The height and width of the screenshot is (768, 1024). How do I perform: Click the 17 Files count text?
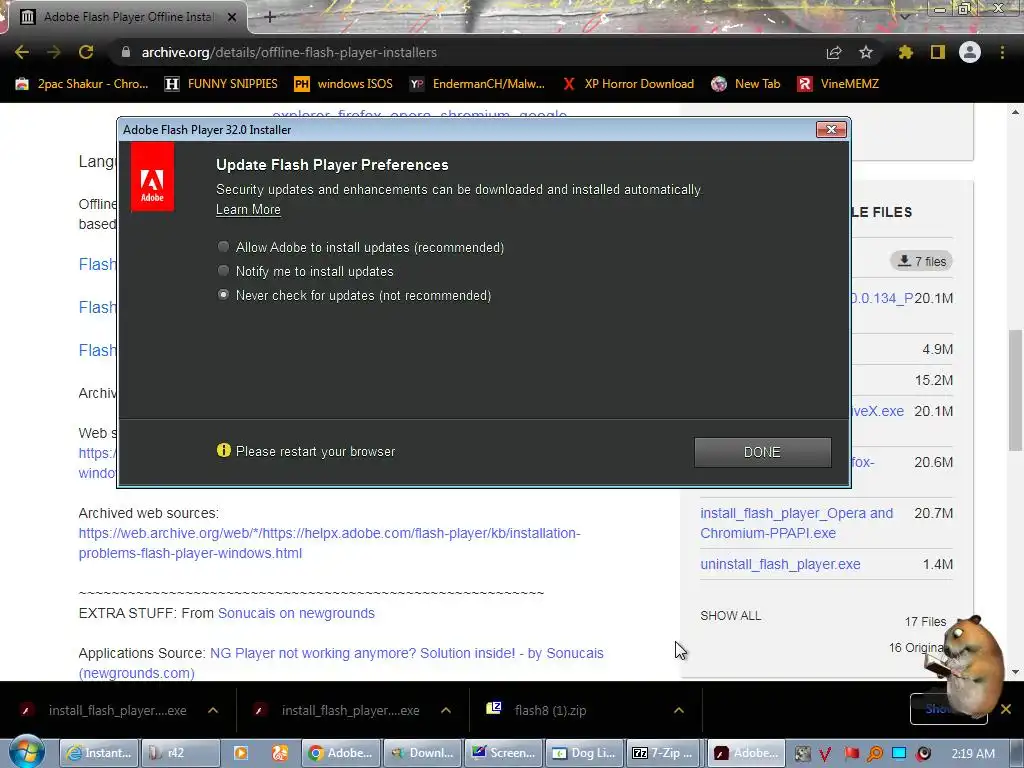pyautogui.click(x=925, y=622)
